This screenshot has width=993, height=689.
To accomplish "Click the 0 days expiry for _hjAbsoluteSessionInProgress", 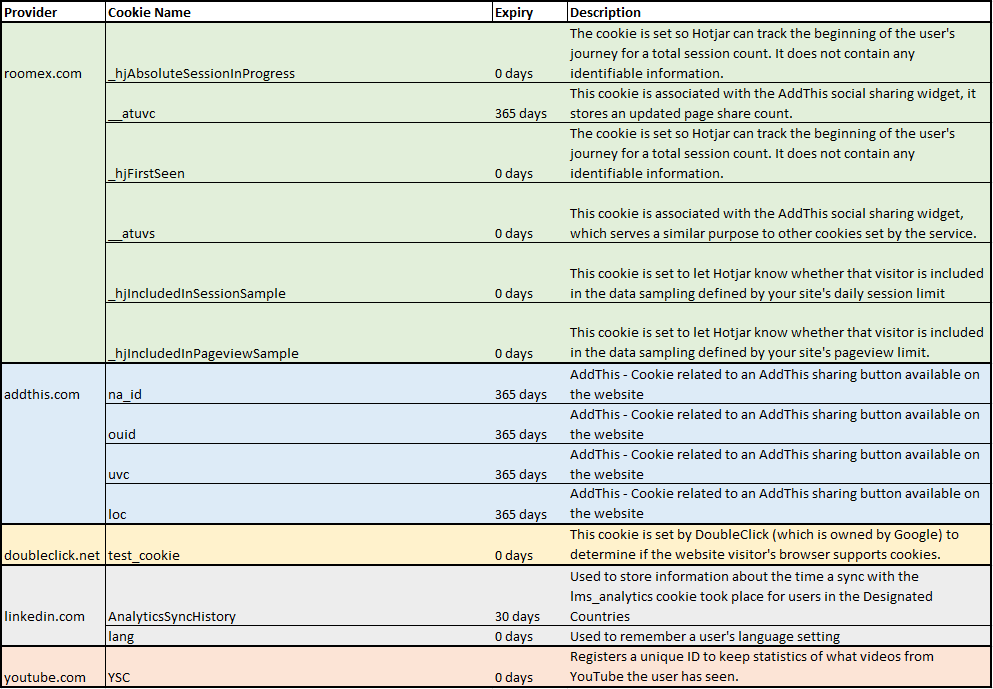I will click(530, 53).
